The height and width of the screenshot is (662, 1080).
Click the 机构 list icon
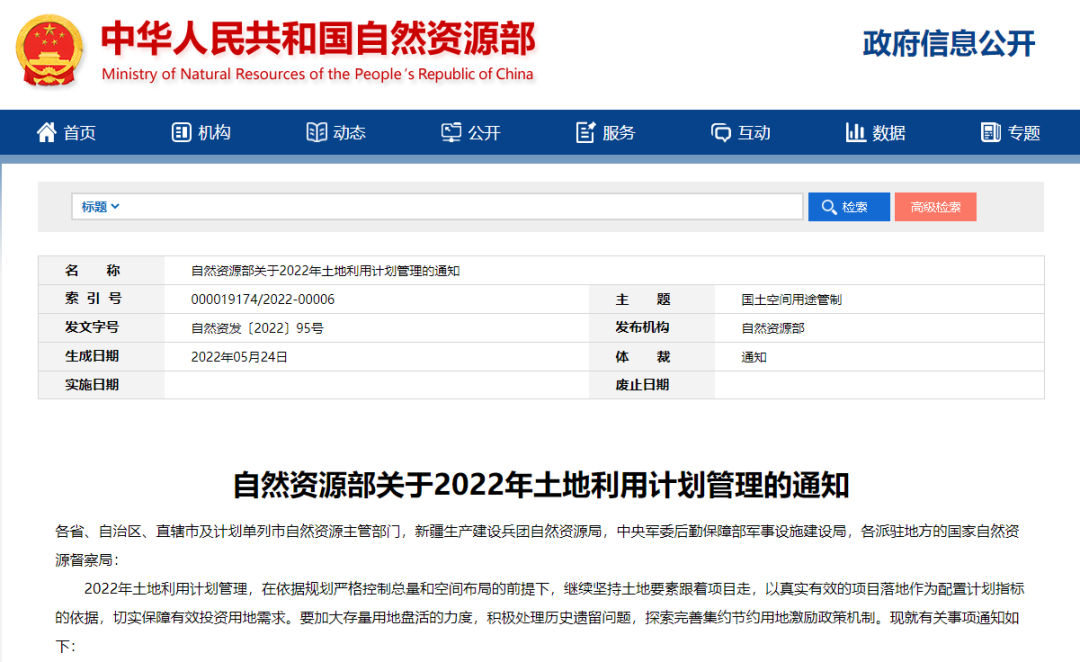pos(181,132)
